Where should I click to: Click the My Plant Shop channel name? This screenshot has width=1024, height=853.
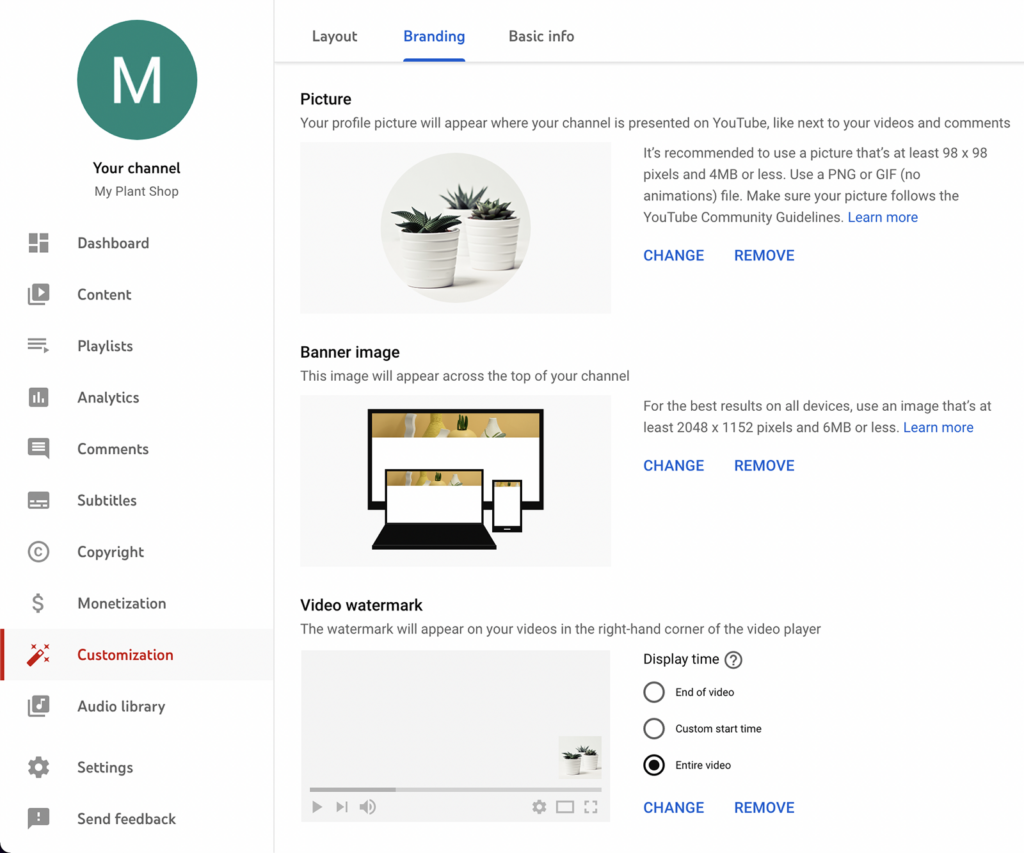[x=136, y=191]
